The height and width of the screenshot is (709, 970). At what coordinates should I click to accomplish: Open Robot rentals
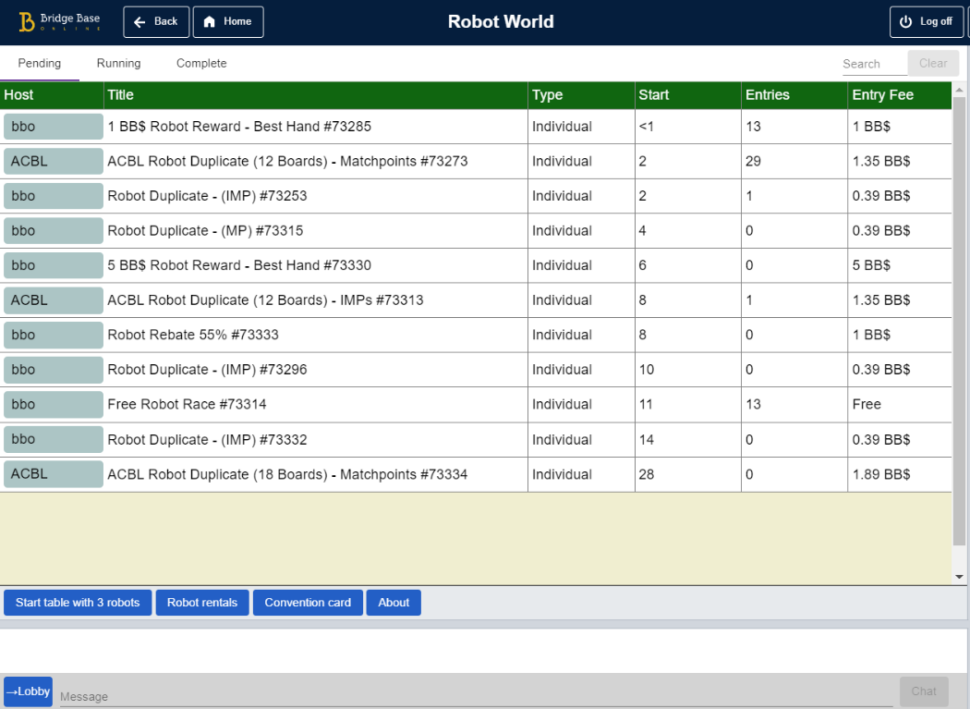click(202, 603)
